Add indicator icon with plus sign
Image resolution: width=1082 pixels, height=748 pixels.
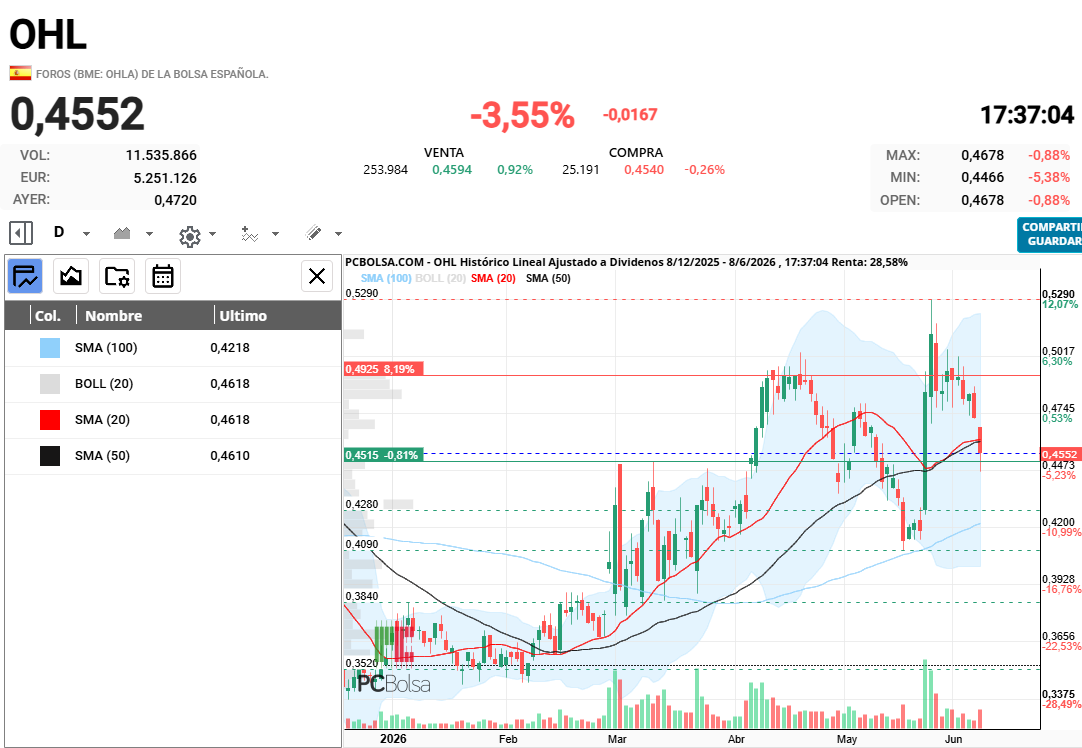pyautogui.click(x=249, y=233)
